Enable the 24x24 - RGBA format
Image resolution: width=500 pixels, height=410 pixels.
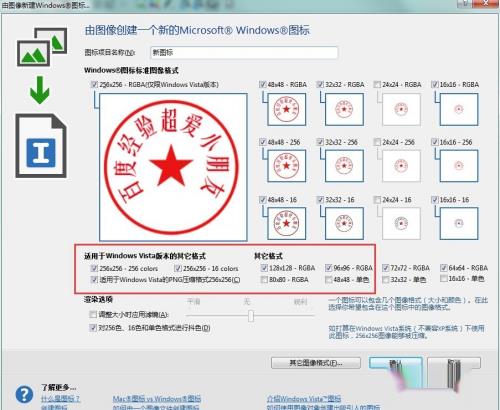[377, 84]
